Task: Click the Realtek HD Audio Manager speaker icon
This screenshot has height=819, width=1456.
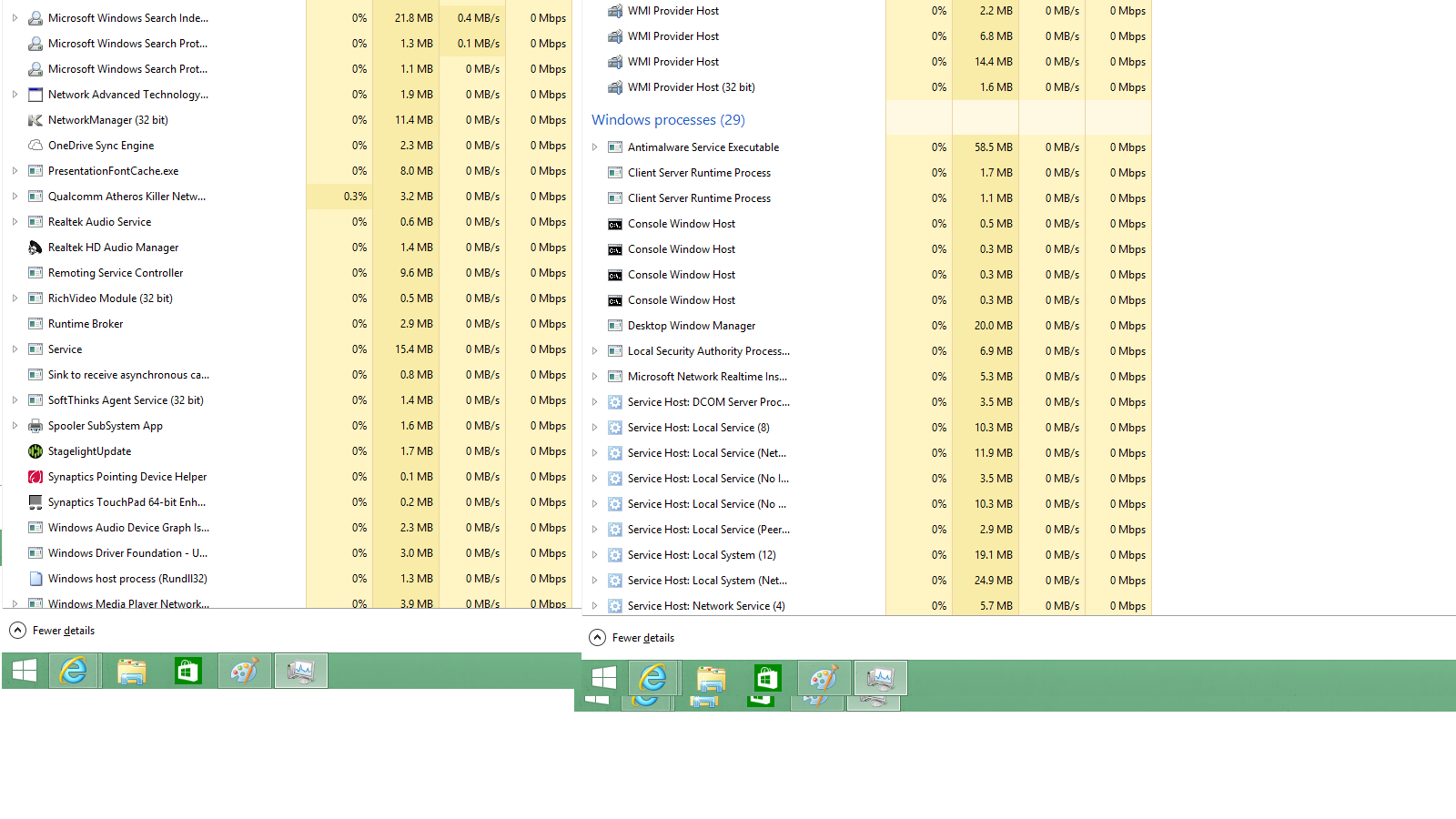Action: [35, 248]
